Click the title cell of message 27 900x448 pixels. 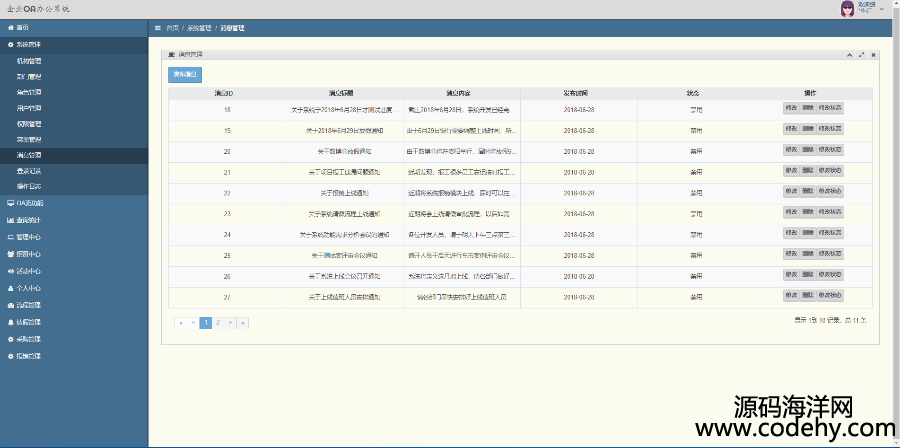point(344,297)
